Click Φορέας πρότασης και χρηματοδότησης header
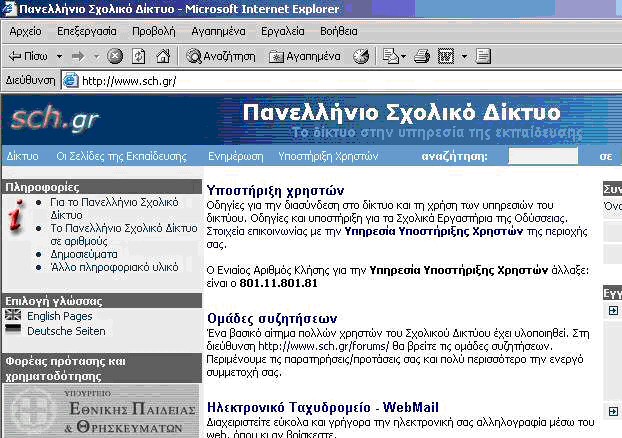This screenshot has height=438, width=622. click(102, 368)
